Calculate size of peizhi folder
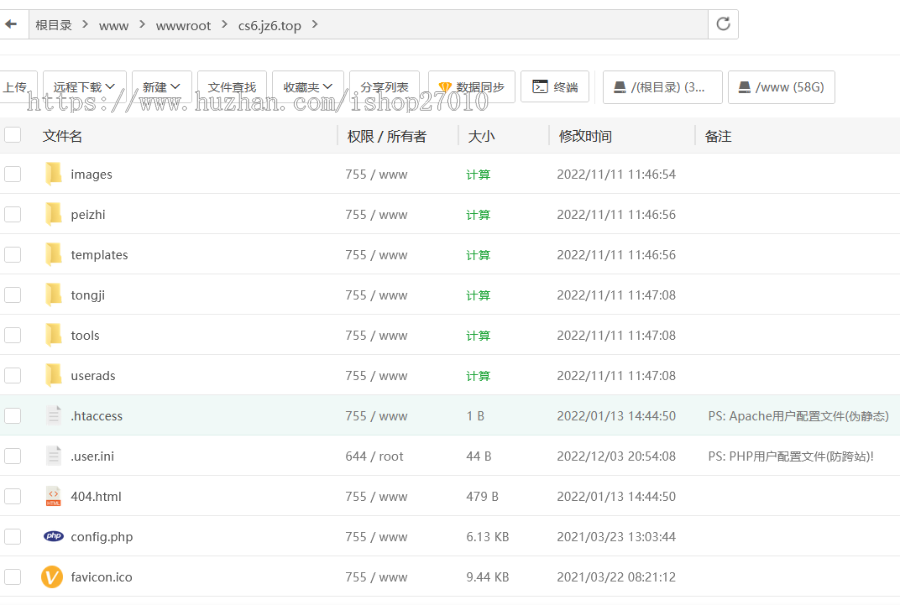 tap(478, 215)
